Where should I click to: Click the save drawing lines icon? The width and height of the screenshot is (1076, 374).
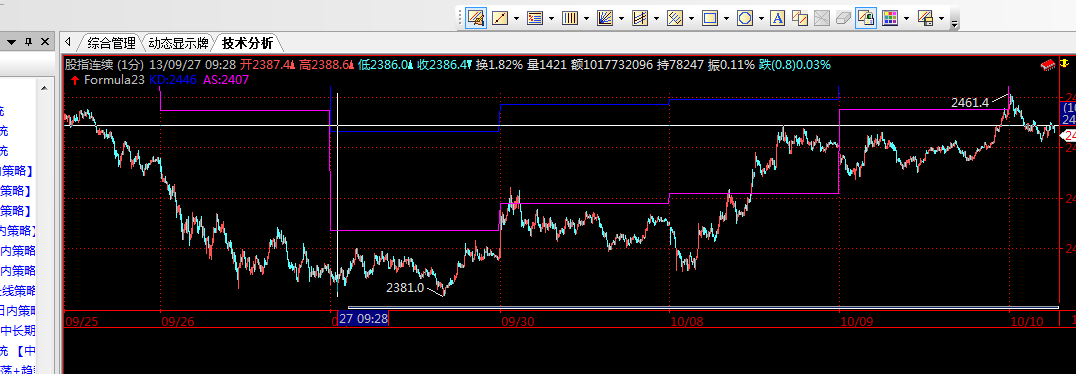click(925, 18)
